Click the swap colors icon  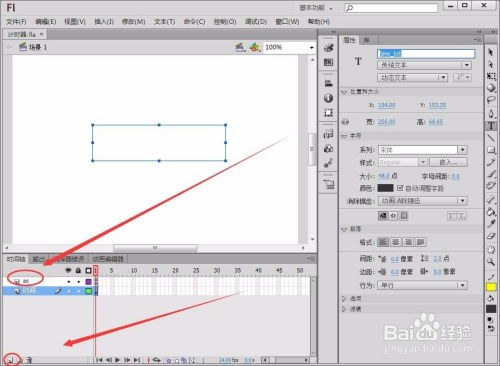(x=491, y=329)
